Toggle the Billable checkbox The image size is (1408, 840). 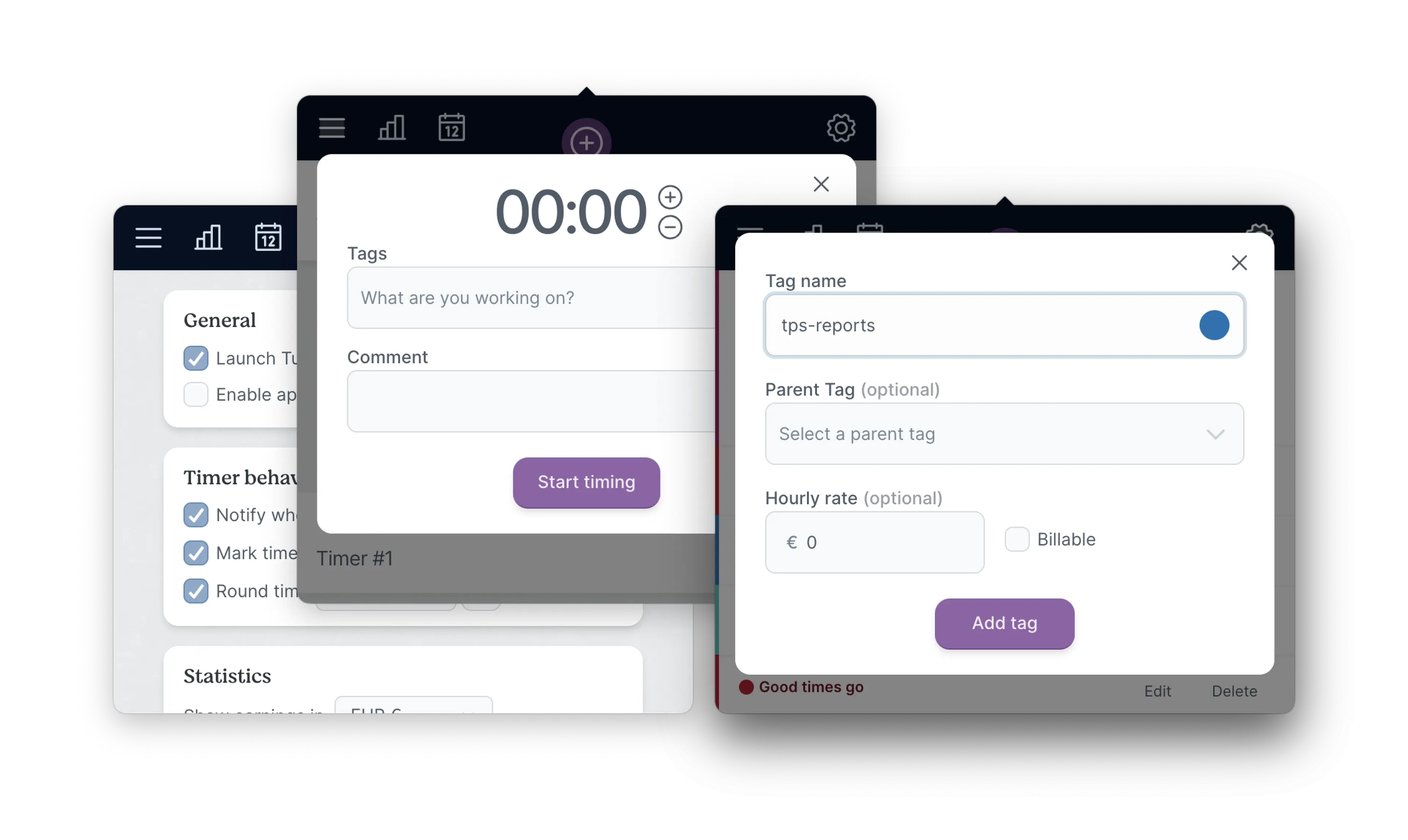click(1017, 539)
